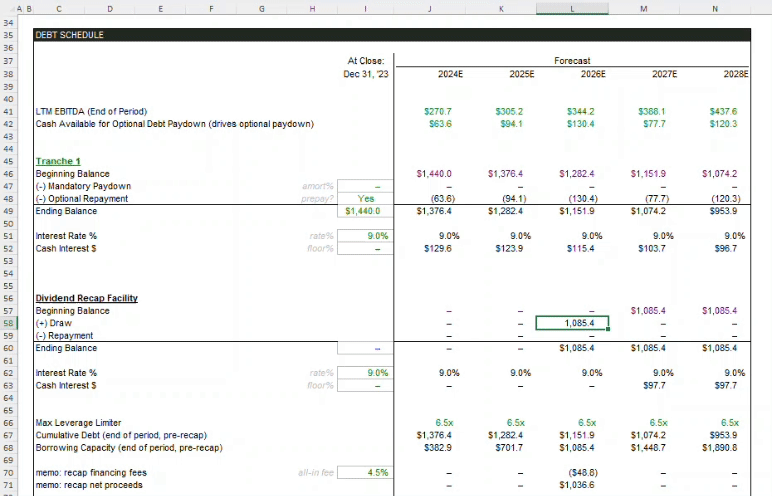Click the 1,085.4 Draw cell in 2026E
The image size is (772, 496).
click(x=572, y=323)
